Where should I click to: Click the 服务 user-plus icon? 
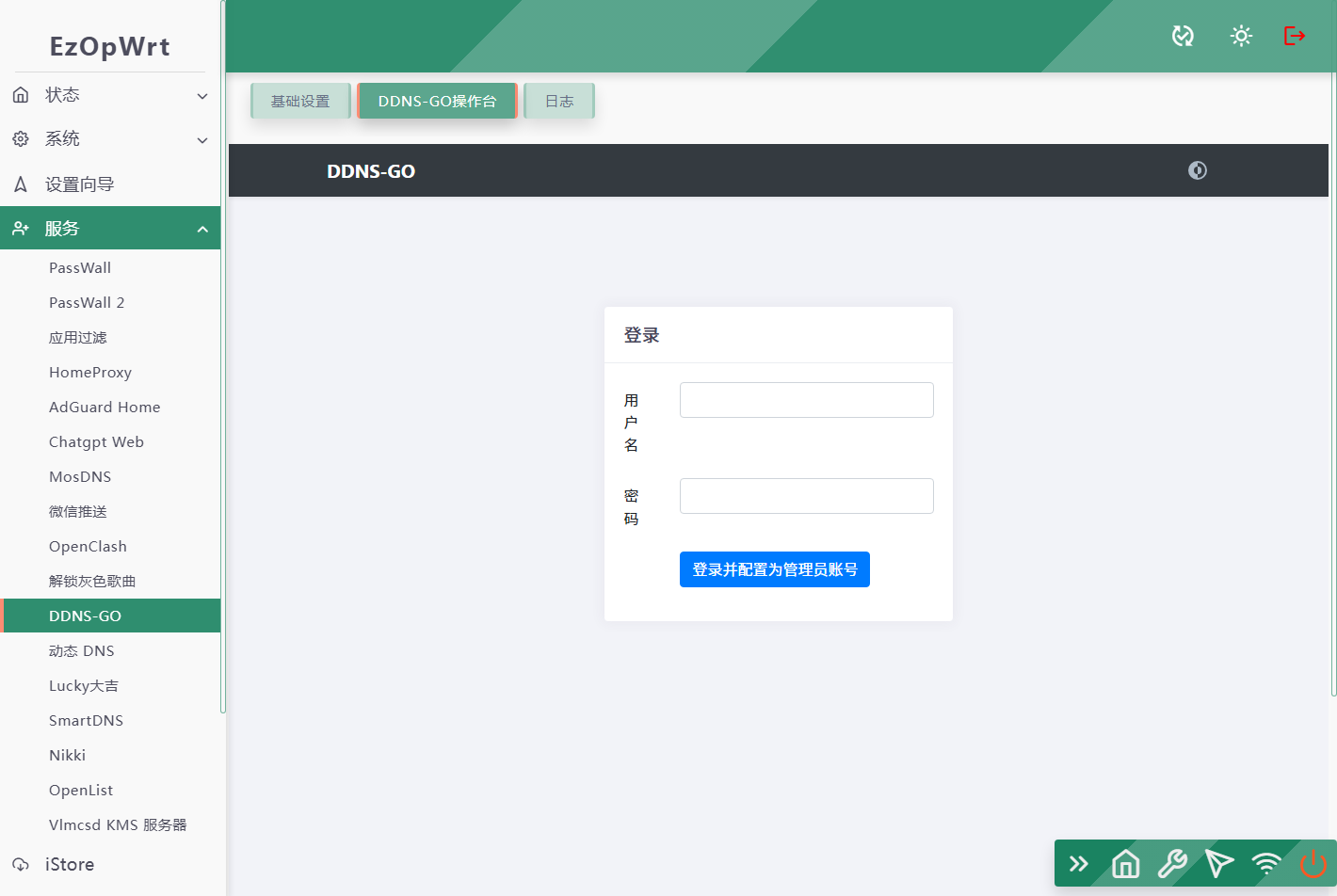point(21,228)
